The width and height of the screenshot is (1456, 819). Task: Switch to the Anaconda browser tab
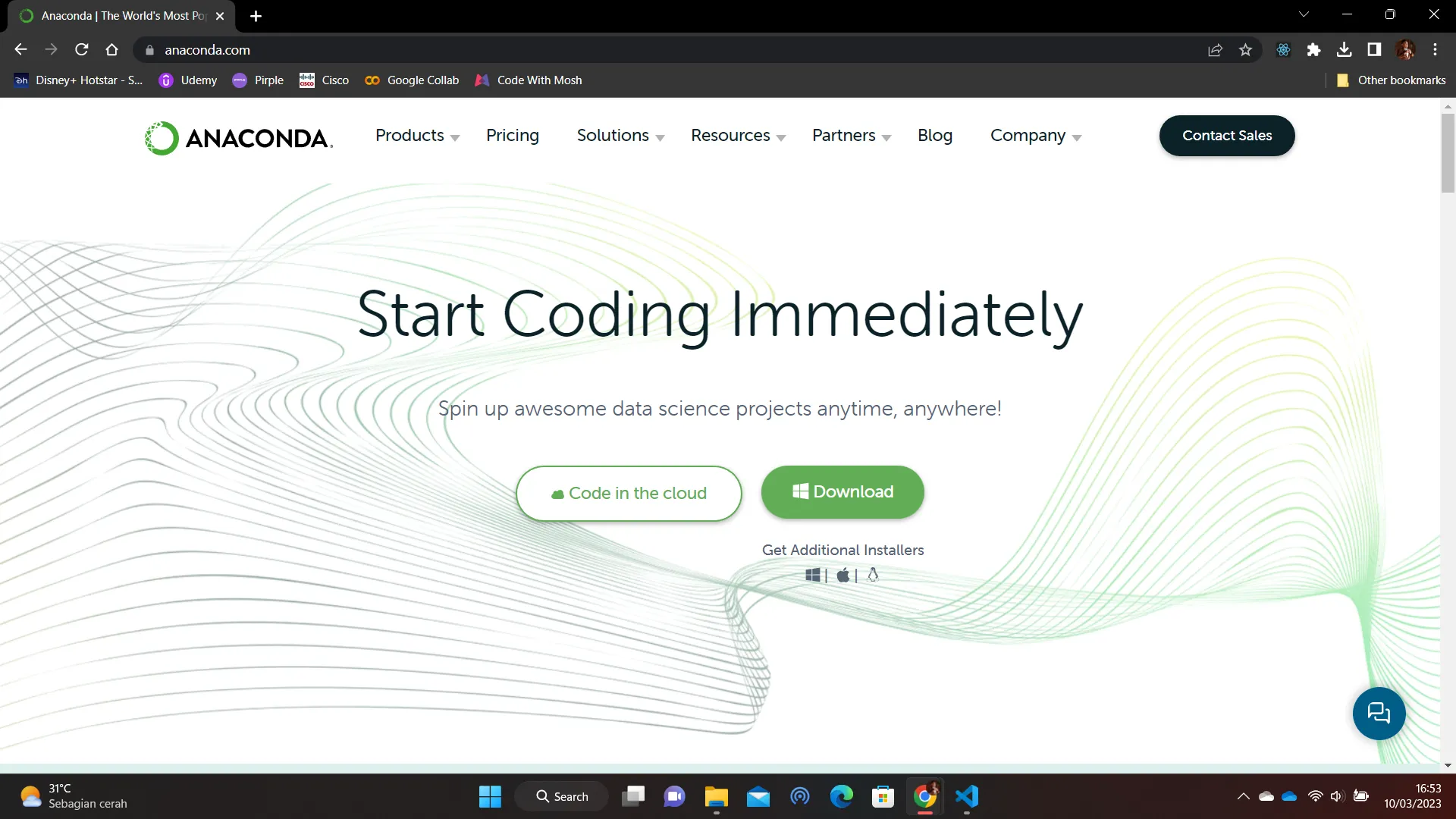[x=121, y=16]
